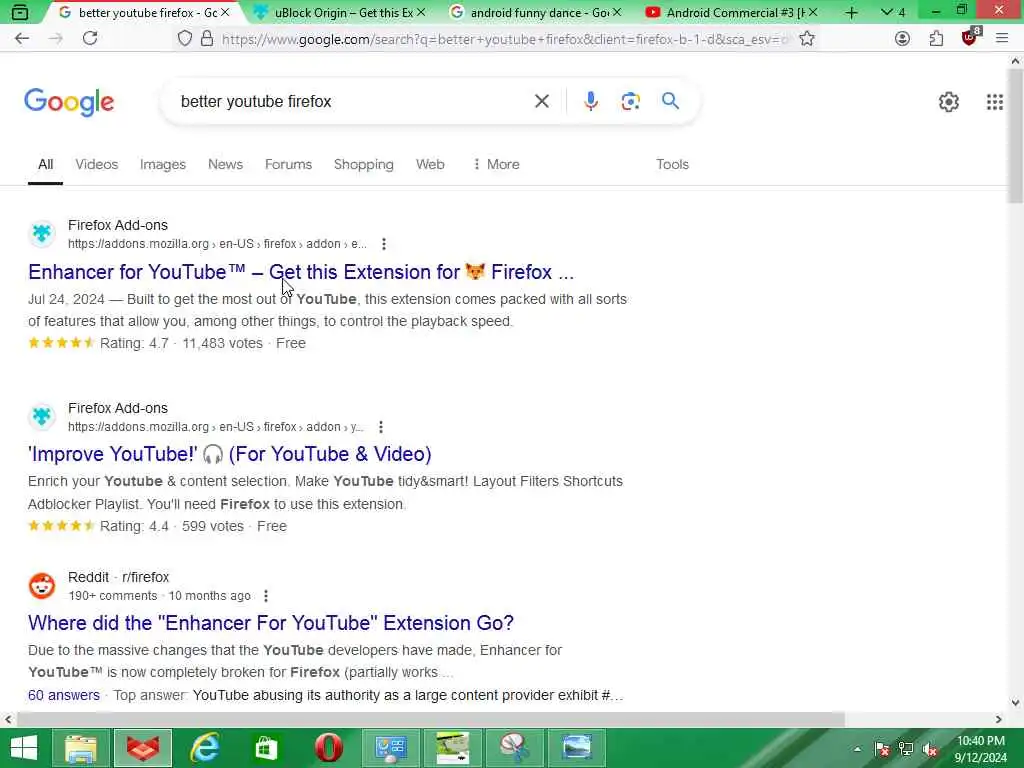
Task: Open options dots for the Reddit result
Action: [x=266, y=596]
